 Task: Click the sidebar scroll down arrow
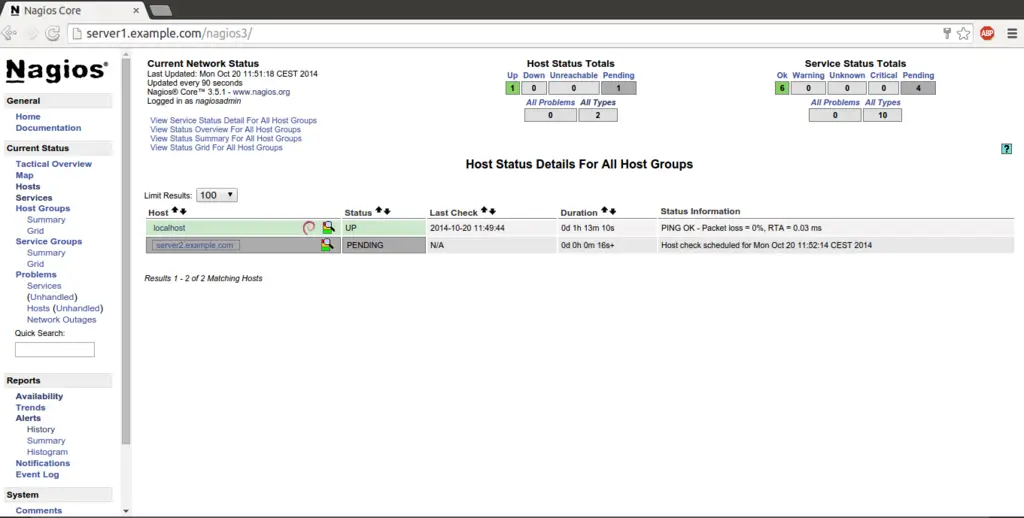[126, 511]
